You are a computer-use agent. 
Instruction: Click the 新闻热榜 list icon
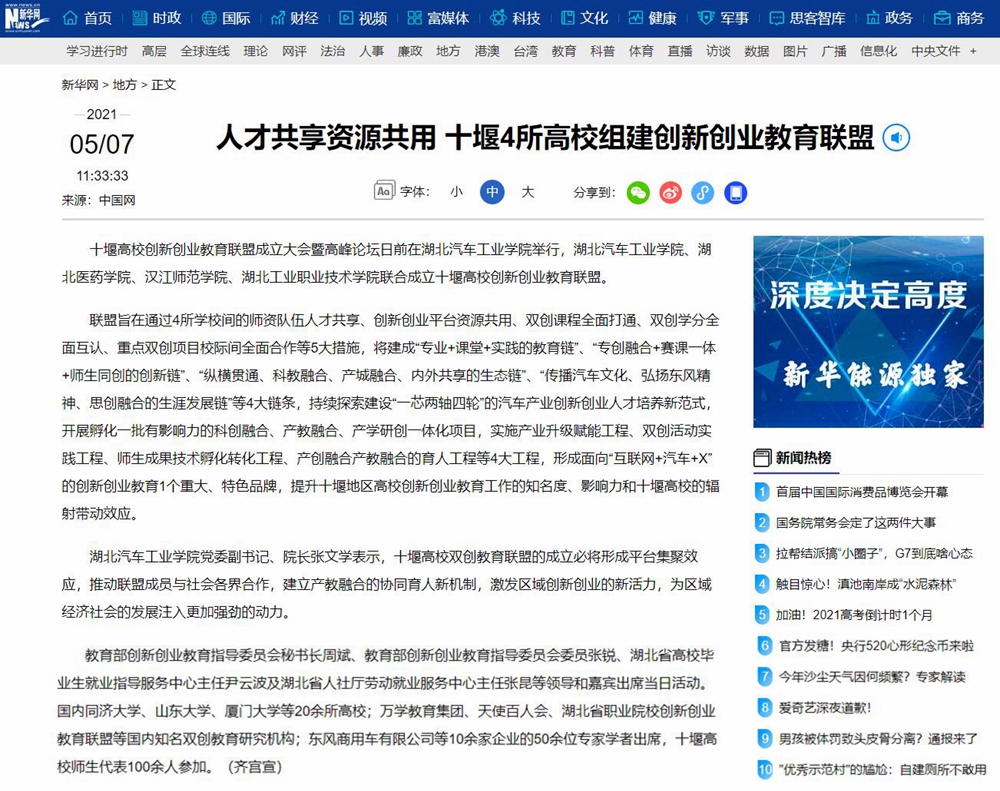coord(763,458)
